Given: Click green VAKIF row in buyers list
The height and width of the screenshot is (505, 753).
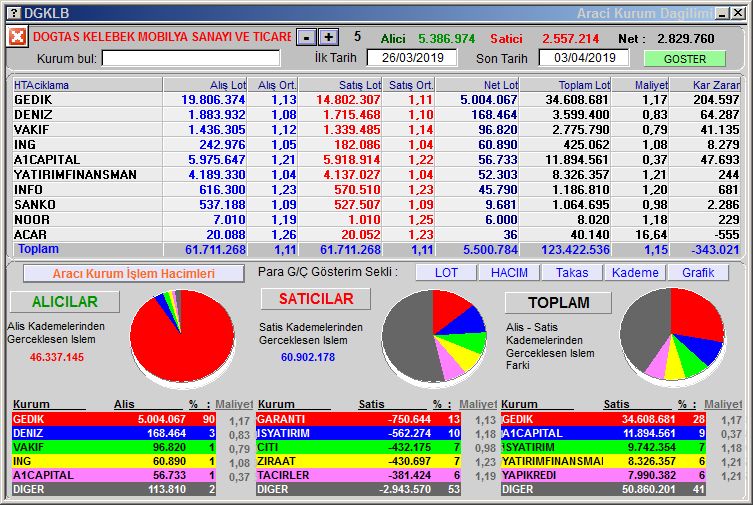Looking at the screenshot, I should pos(114,447).
